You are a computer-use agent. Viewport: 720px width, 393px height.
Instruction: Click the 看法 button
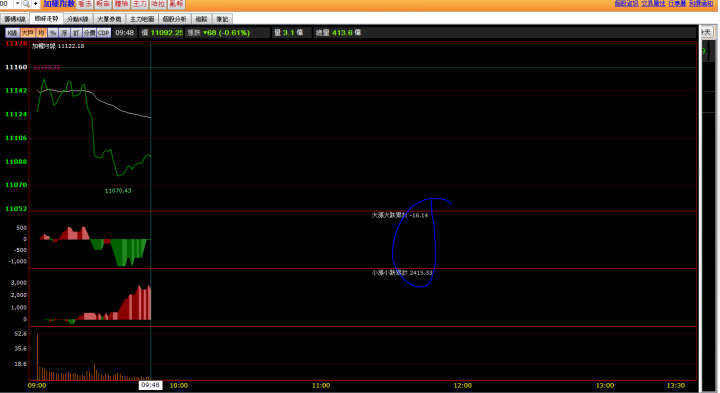coord(84,4)
